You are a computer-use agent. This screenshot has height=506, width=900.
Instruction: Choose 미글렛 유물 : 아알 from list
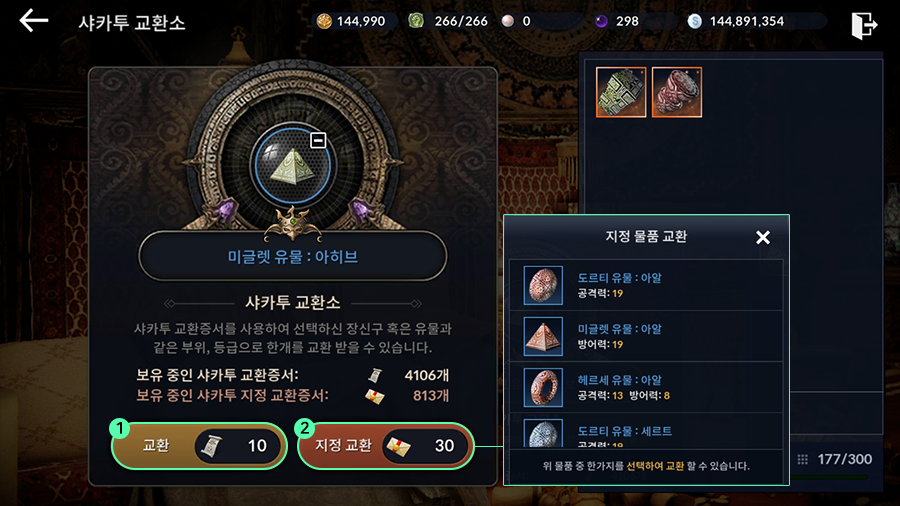(646, 336)
